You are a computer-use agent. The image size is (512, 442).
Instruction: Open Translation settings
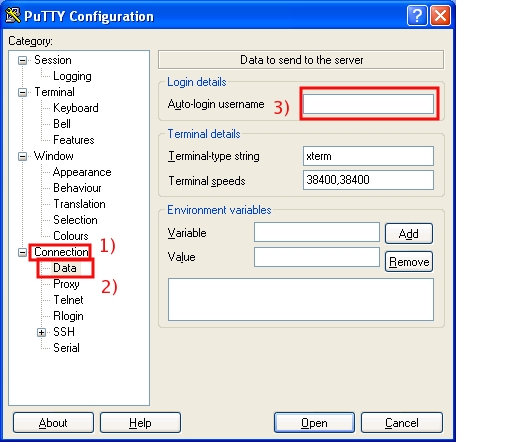click(79, 204)
